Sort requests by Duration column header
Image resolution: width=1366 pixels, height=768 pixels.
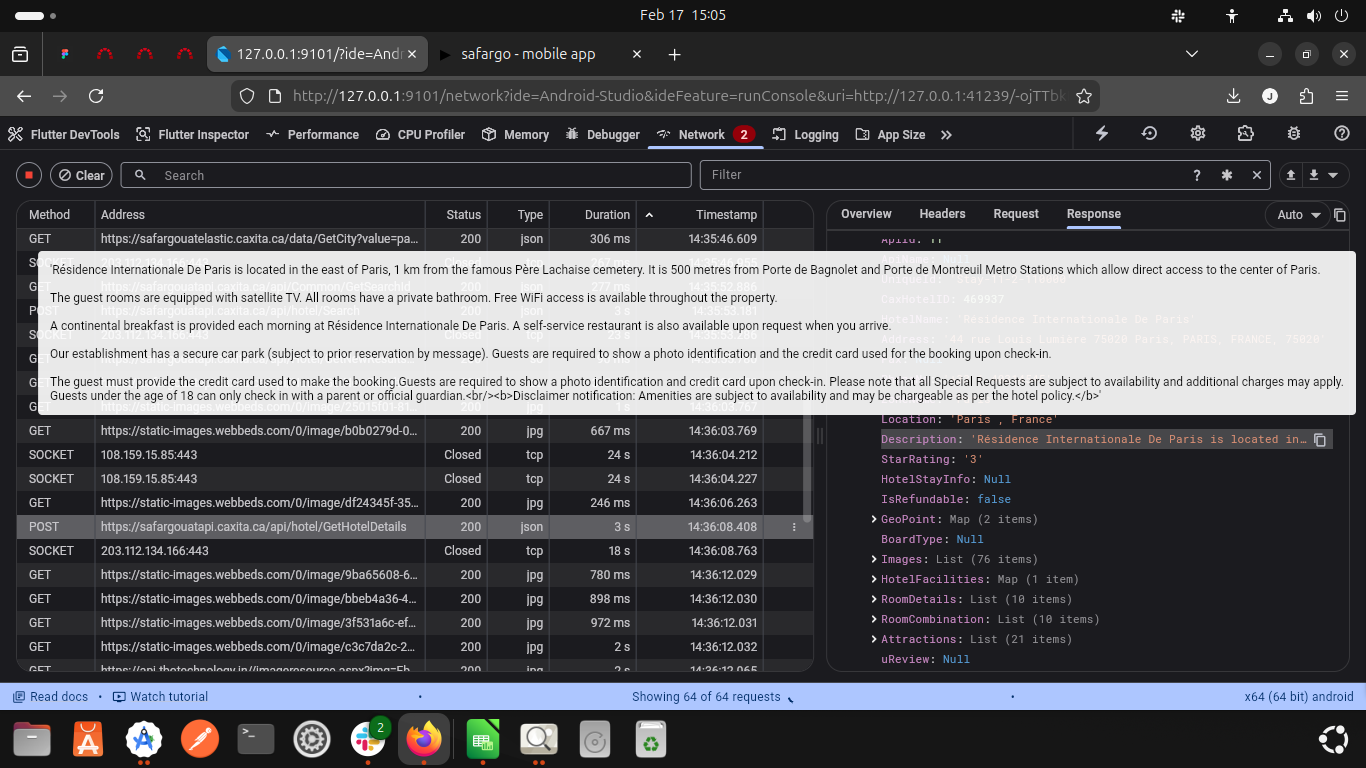click(x=607, y=214)
